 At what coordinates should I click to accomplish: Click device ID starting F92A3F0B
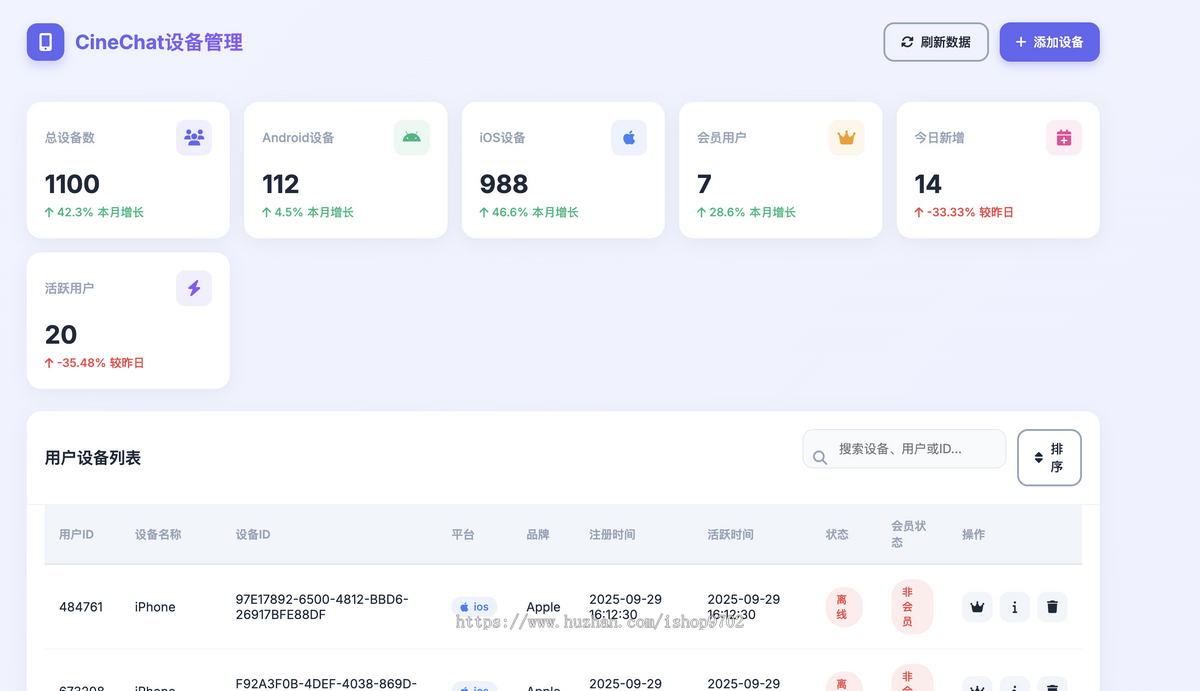[x=326, y=684]
